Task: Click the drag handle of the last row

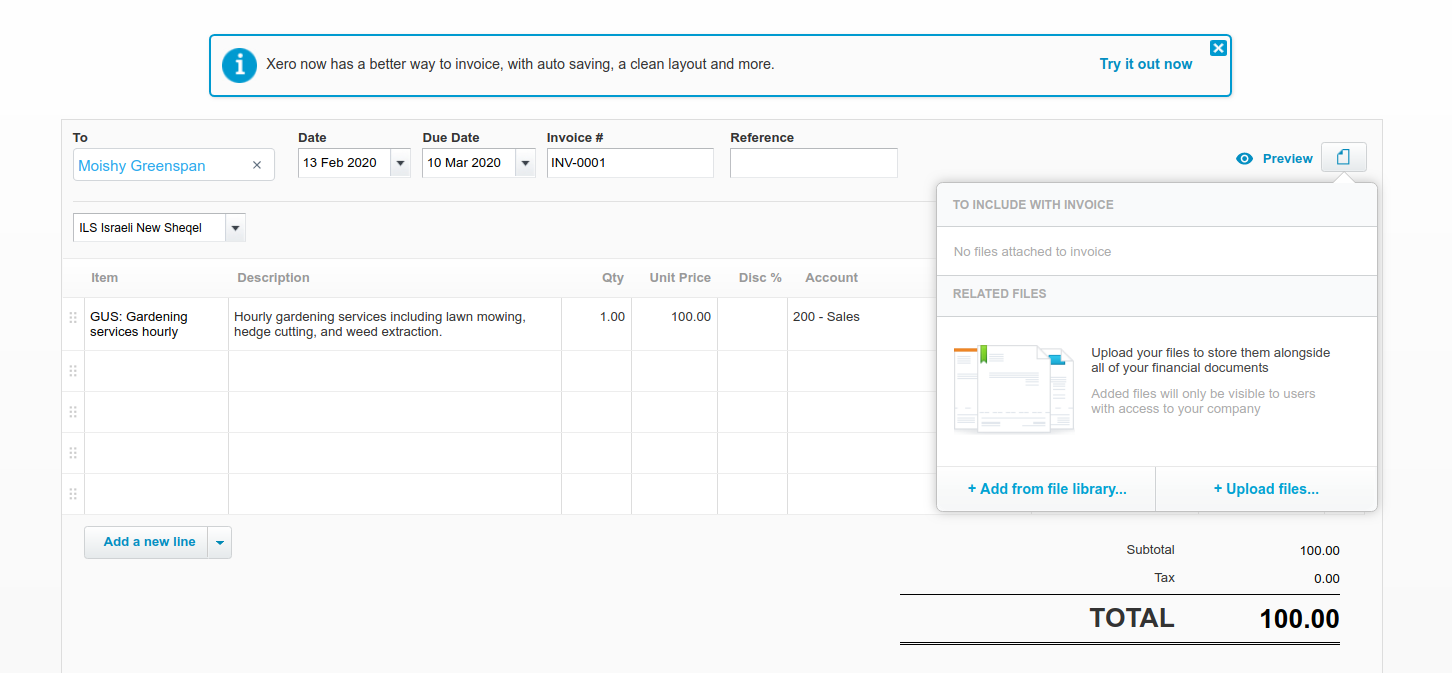Action: (x=73, y=494)
